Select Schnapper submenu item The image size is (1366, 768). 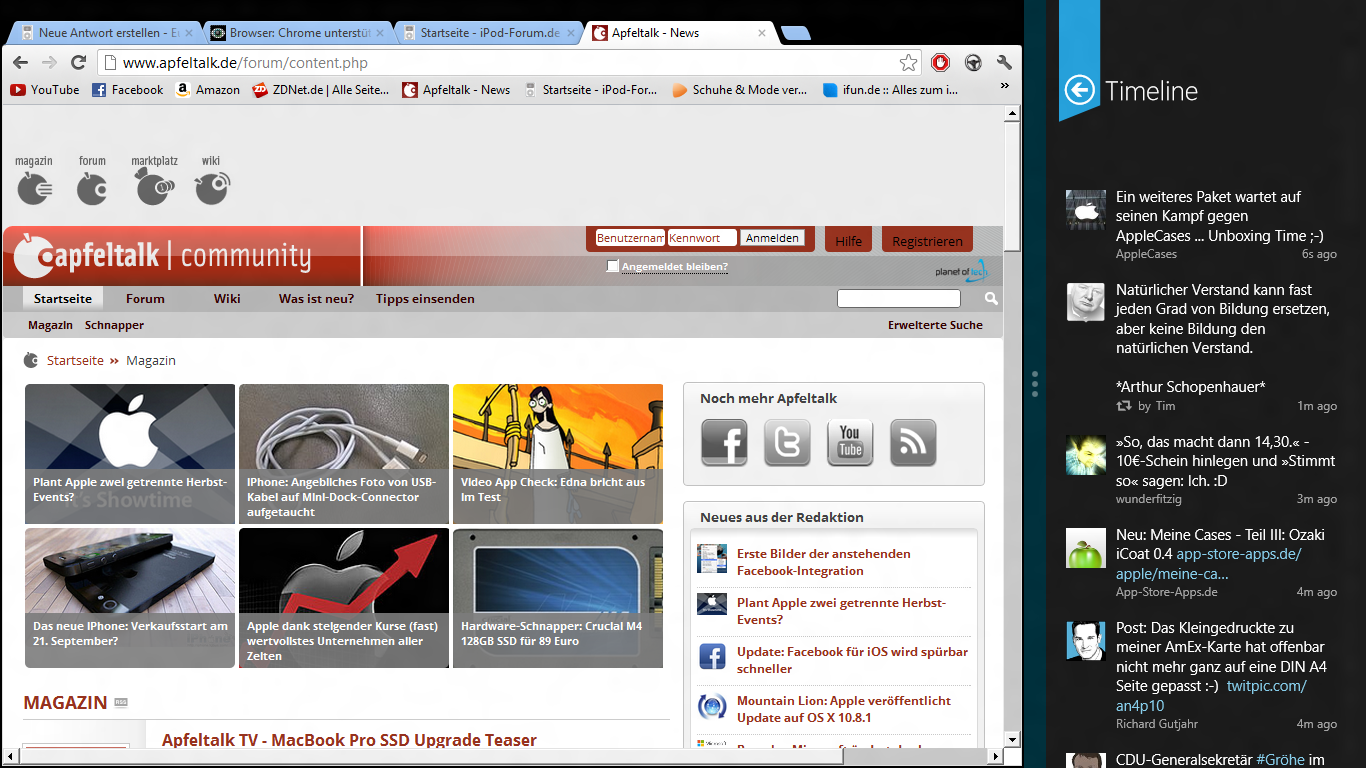click(114, 325)
